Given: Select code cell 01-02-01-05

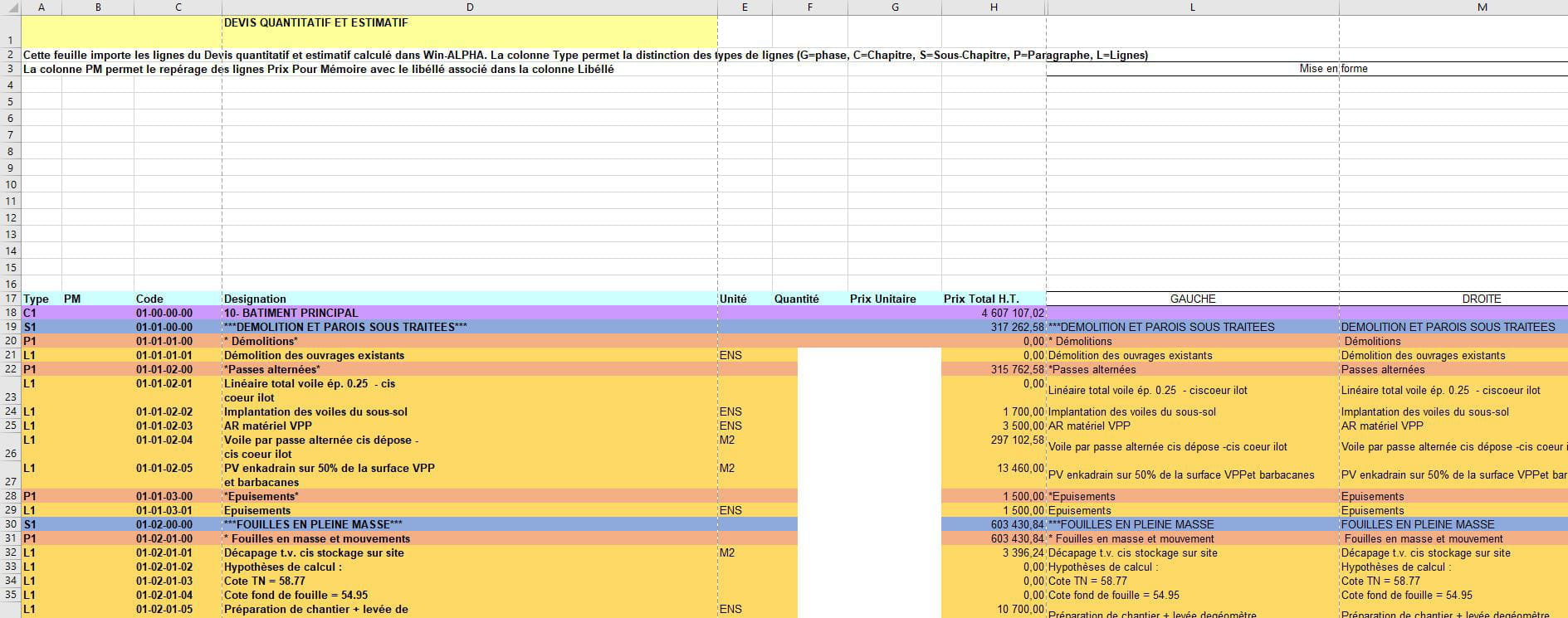Looking at the screenshot, I should coord(178,610).
